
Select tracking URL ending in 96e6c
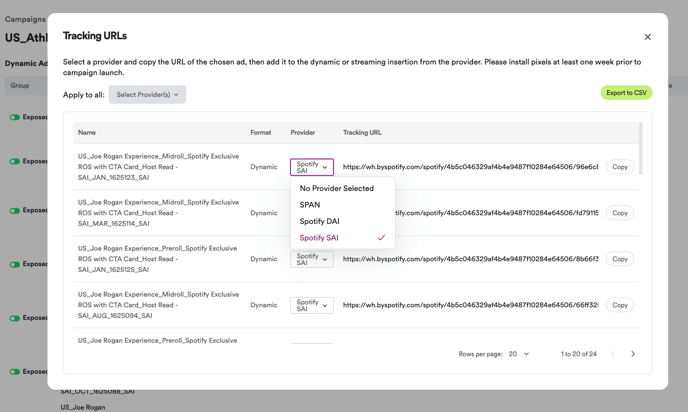(470, 167)
